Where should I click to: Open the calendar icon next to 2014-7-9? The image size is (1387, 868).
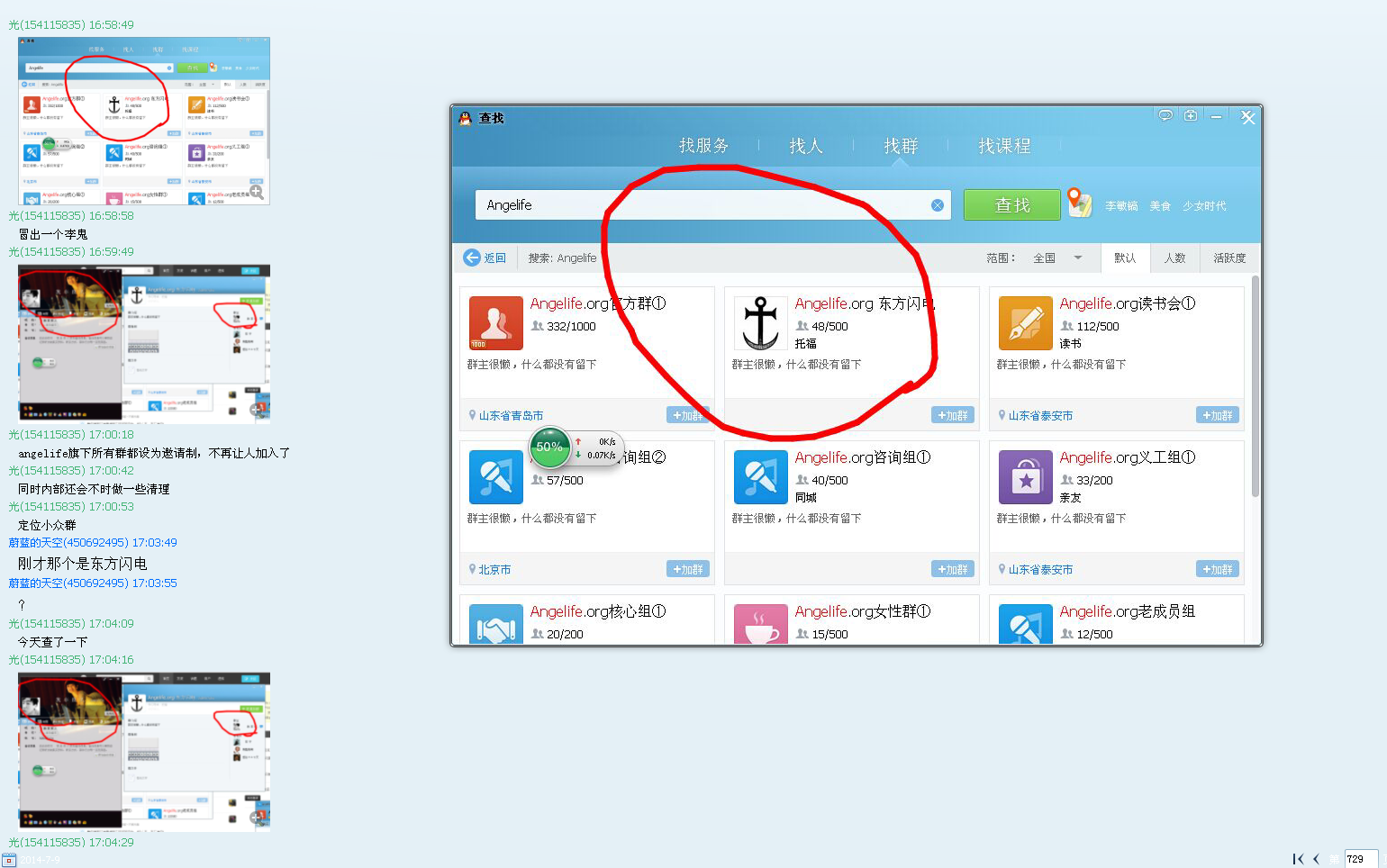tap(9, 860)
